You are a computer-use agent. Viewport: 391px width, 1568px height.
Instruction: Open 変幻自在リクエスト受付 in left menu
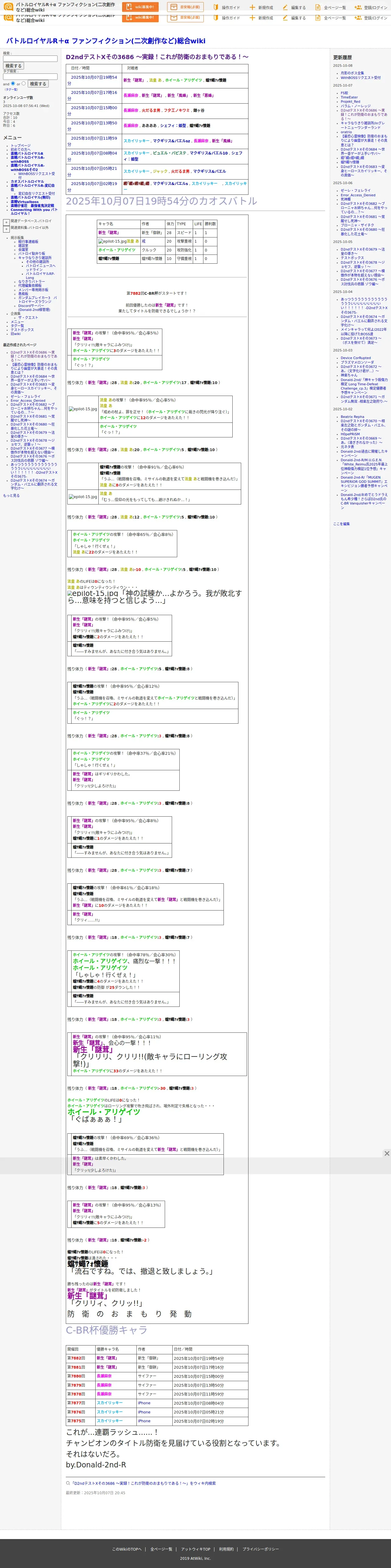pyautogui.click(x=37, y=194)
